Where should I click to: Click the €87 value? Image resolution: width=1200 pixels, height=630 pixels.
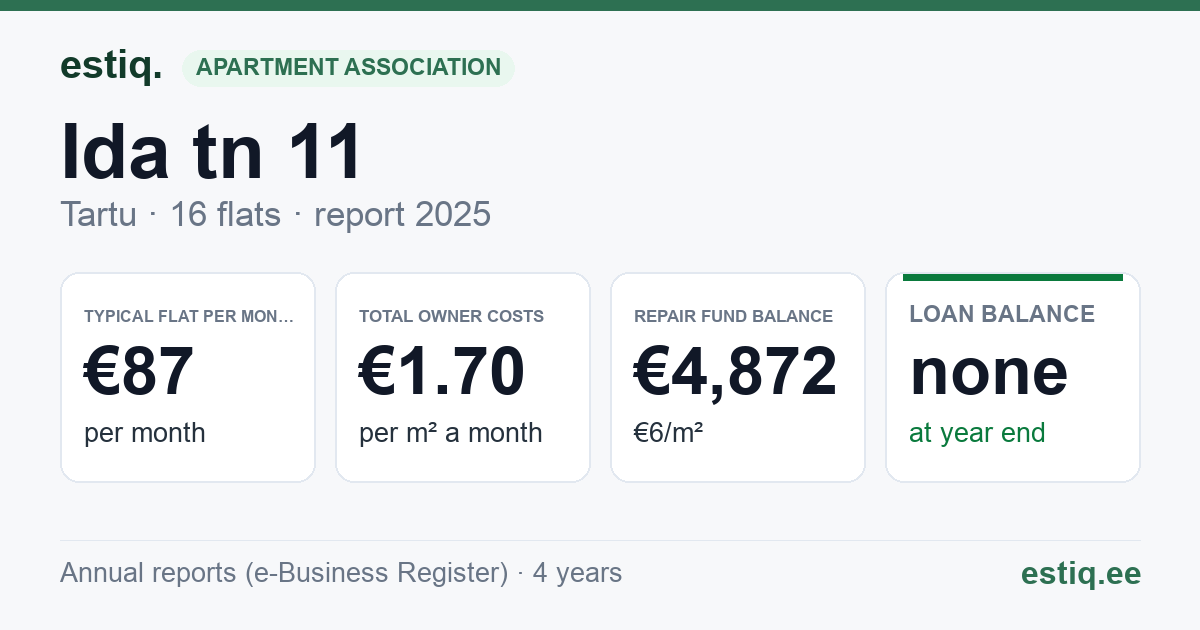coord(139,371)
